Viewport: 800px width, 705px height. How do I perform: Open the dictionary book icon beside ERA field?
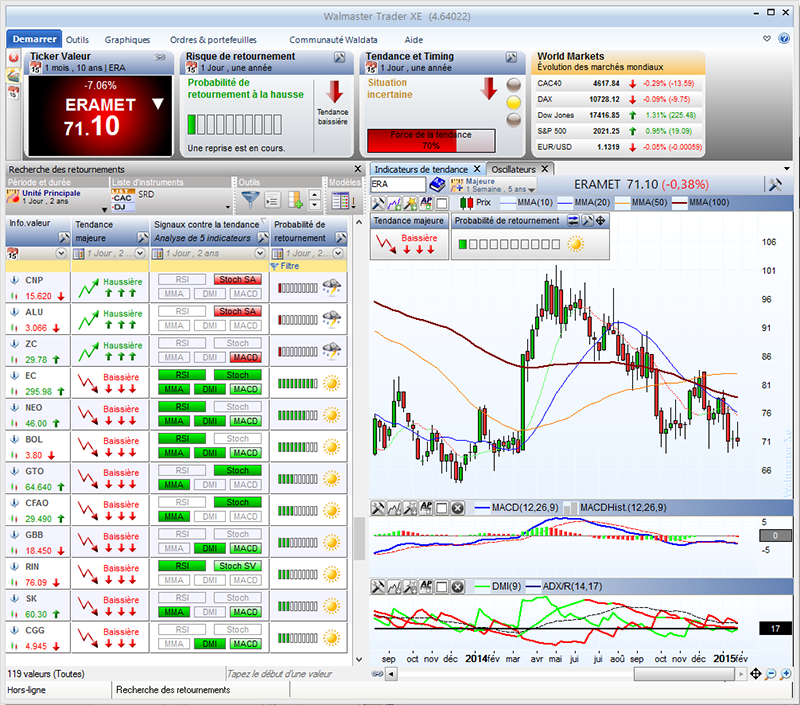[437, 185]
